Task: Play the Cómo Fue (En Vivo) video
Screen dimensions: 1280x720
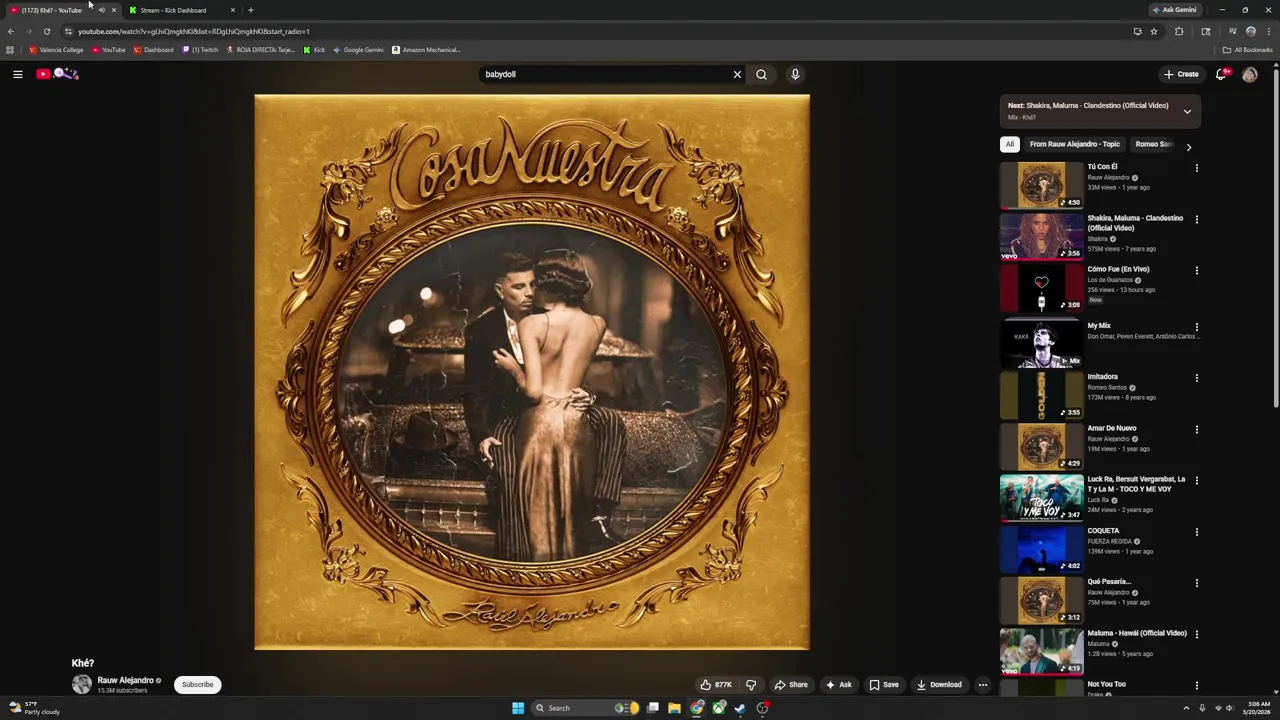Action: [1041, 287]
